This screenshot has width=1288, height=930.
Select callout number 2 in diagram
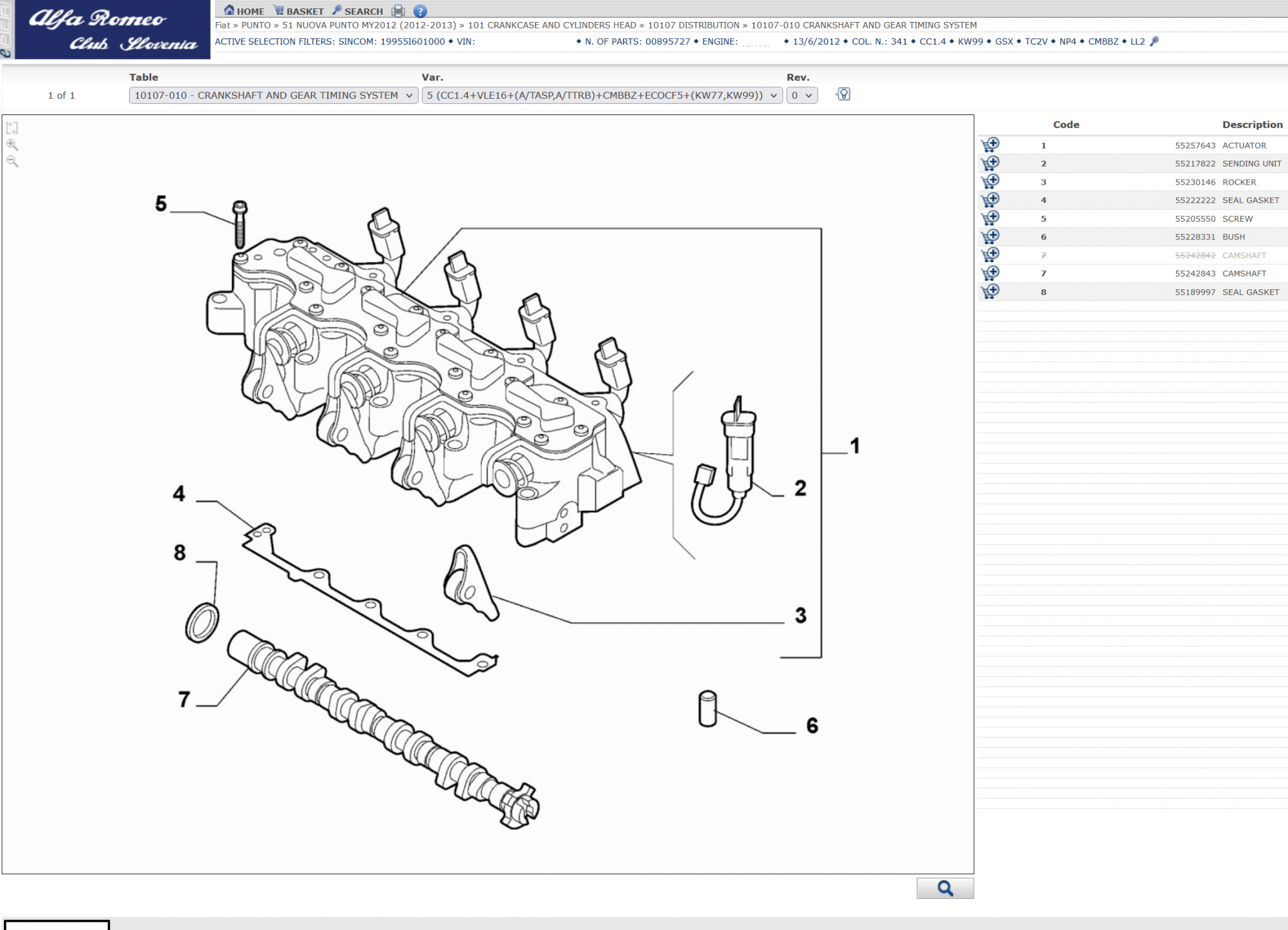[x=800, y=488]
